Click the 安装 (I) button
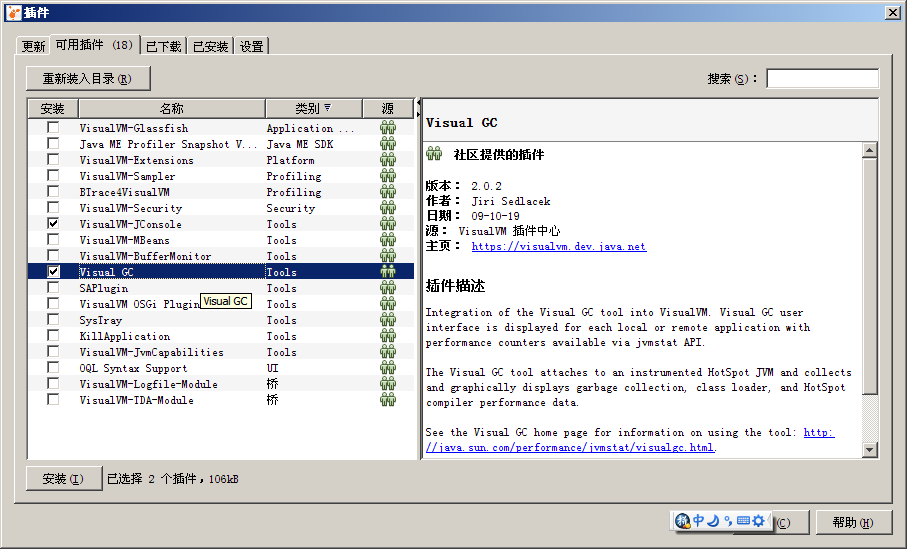907x549 pixels. (x=64, y=478)
